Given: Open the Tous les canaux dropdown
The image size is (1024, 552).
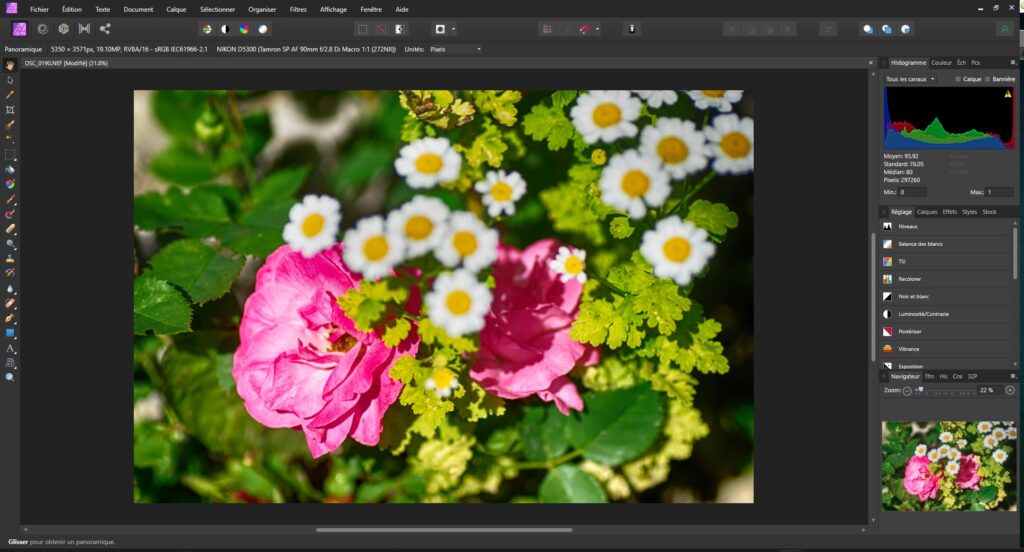Looking at the screenshot, I should pos(910,79).
